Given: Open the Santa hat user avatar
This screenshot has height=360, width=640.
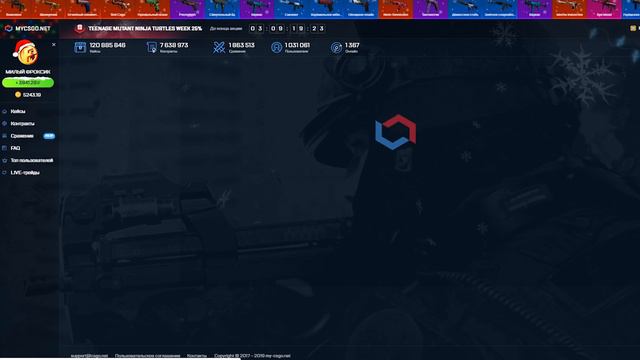Looking at the screenshot, I should pos(26,53).
